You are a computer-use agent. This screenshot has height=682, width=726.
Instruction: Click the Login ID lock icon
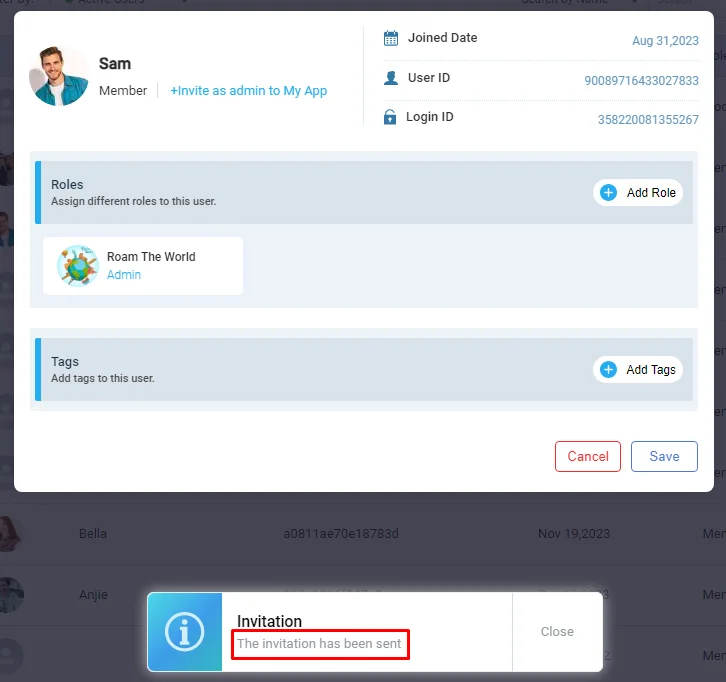tap(390, 117)
